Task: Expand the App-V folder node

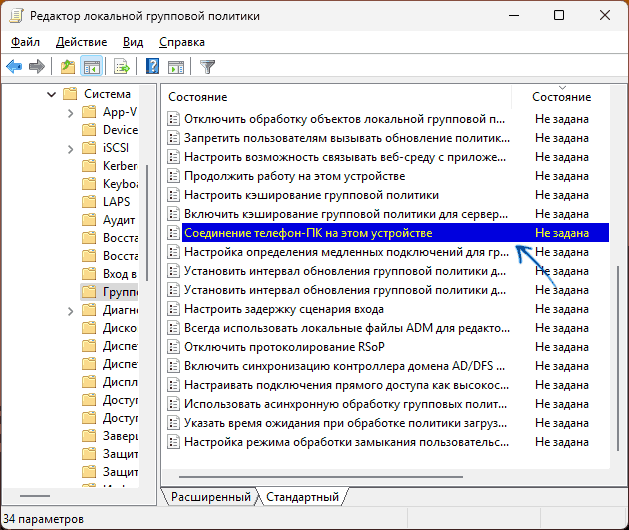Action: tap(70, 112)
